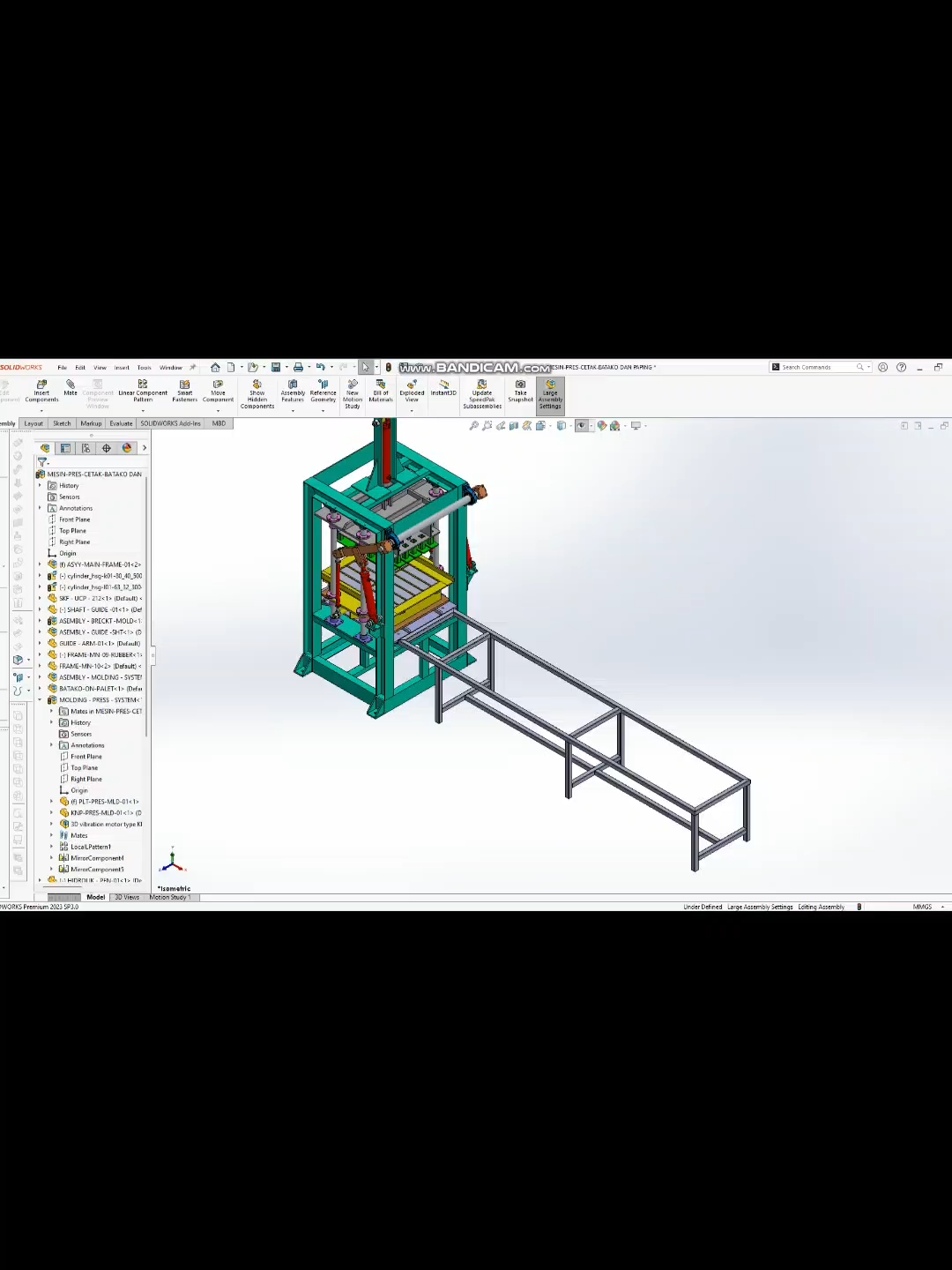Click the Print icon

click(x=298, y=367)
